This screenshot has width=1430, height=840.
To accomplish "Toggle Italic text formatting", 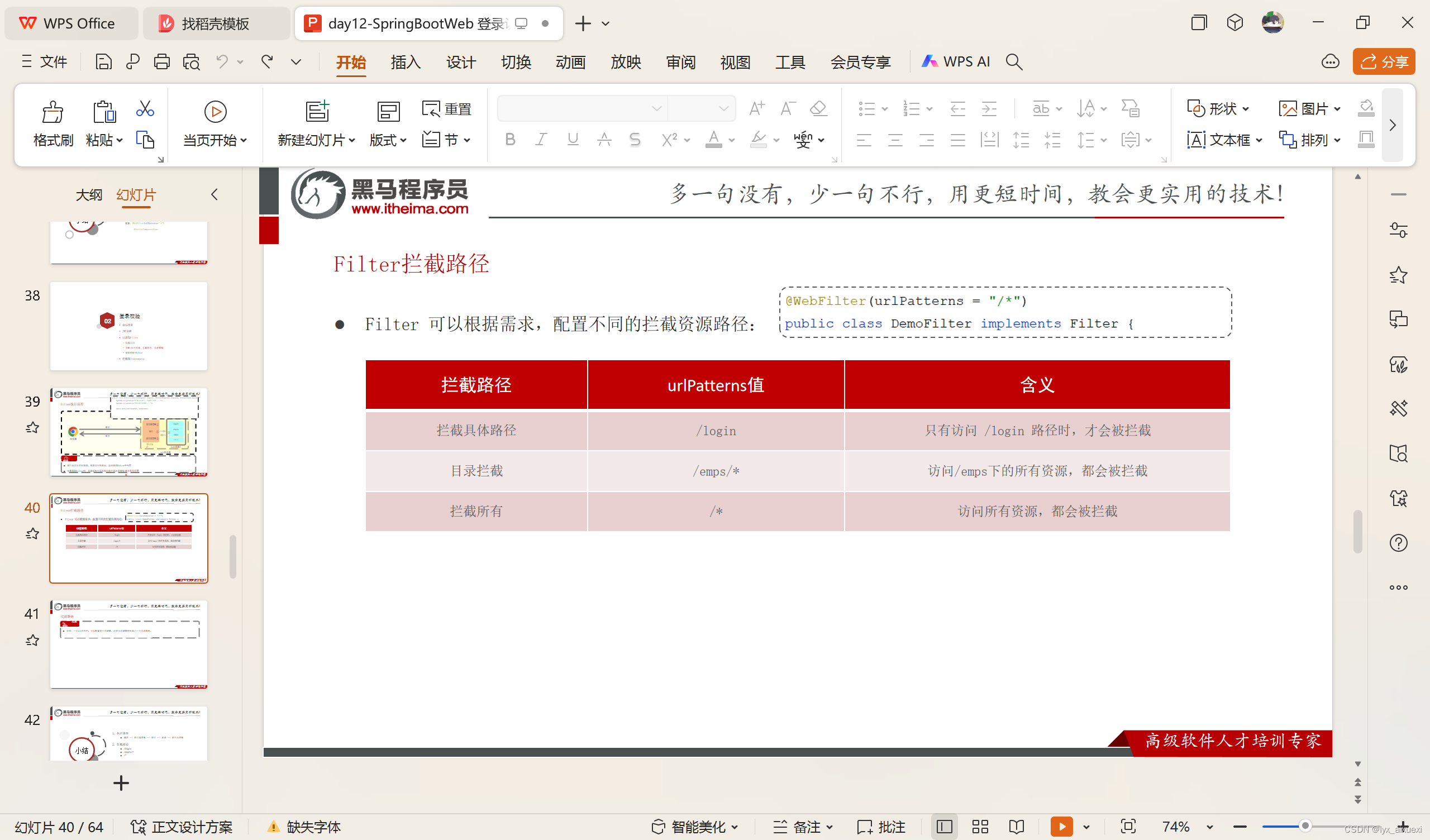I will [x=541, y=140].
